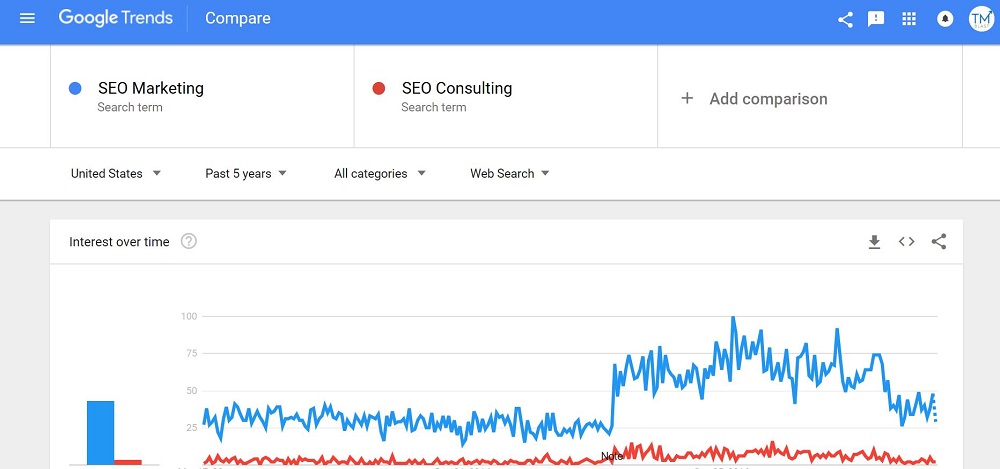This screenshot has width=1000, height=469.
Task: Expand the Past 5 years dropdown
Action: 246,174
